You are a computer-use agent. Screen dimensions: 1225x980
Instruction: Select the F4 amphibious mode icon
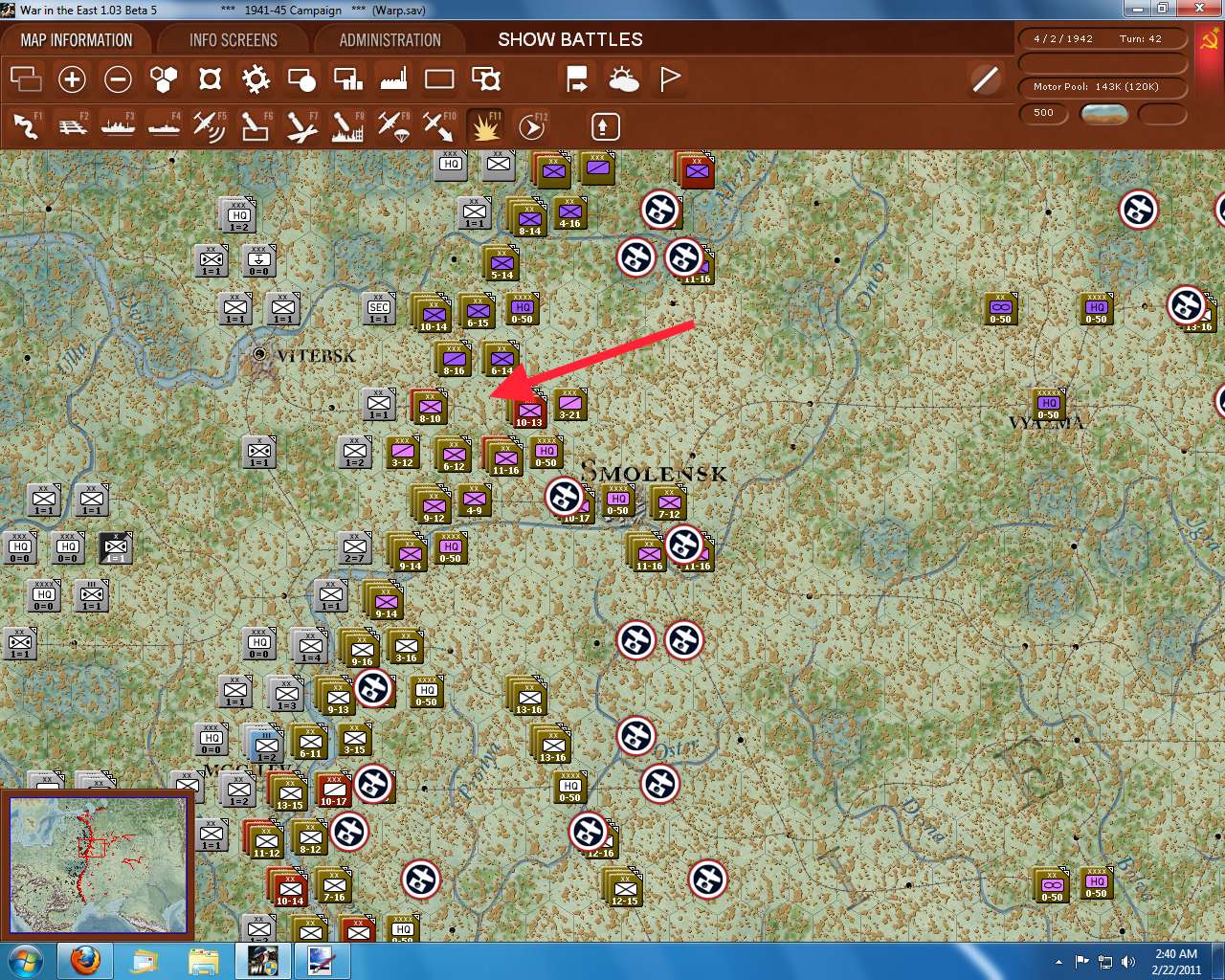point(164,126)
